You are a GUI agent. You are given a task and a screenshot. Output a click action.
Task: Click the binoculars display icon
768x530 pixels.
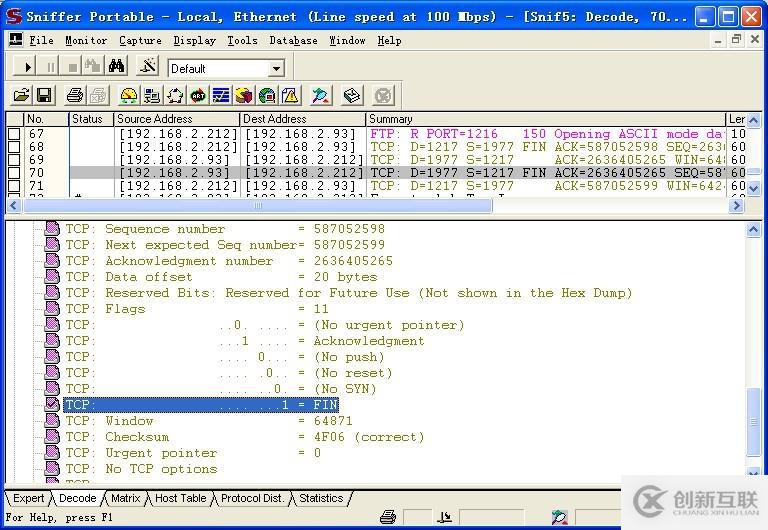[117, 67]
